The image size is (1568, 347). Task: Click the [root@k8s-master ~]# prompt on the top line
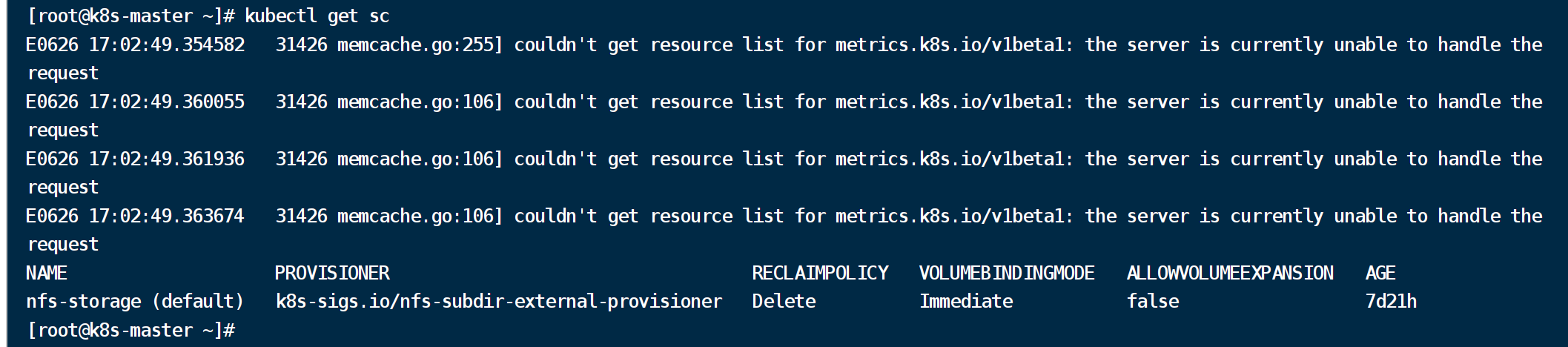(131, 16)
